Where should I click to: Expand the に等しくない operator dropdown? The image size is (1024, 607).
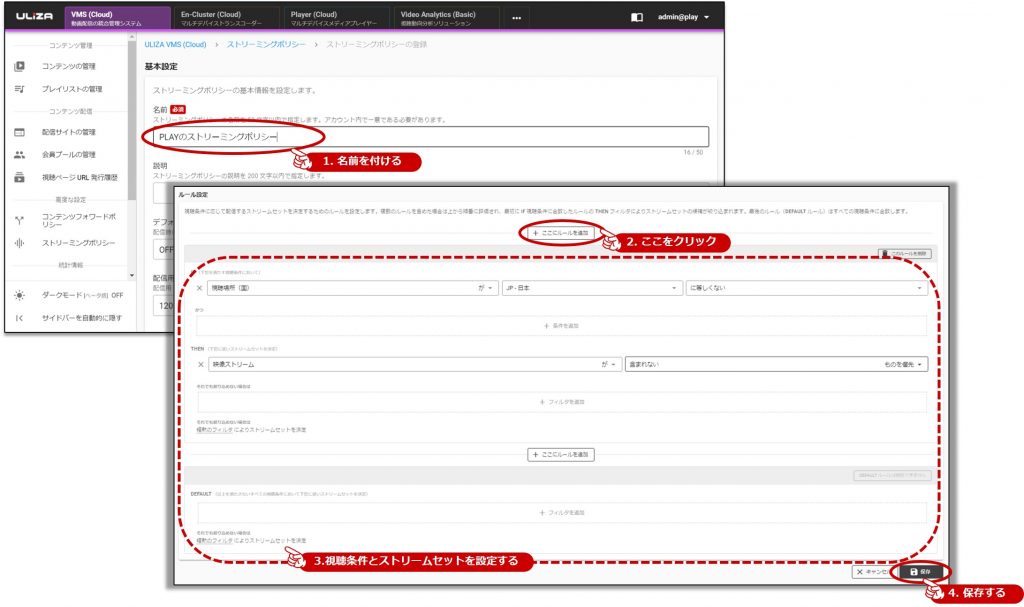[805, 288]
